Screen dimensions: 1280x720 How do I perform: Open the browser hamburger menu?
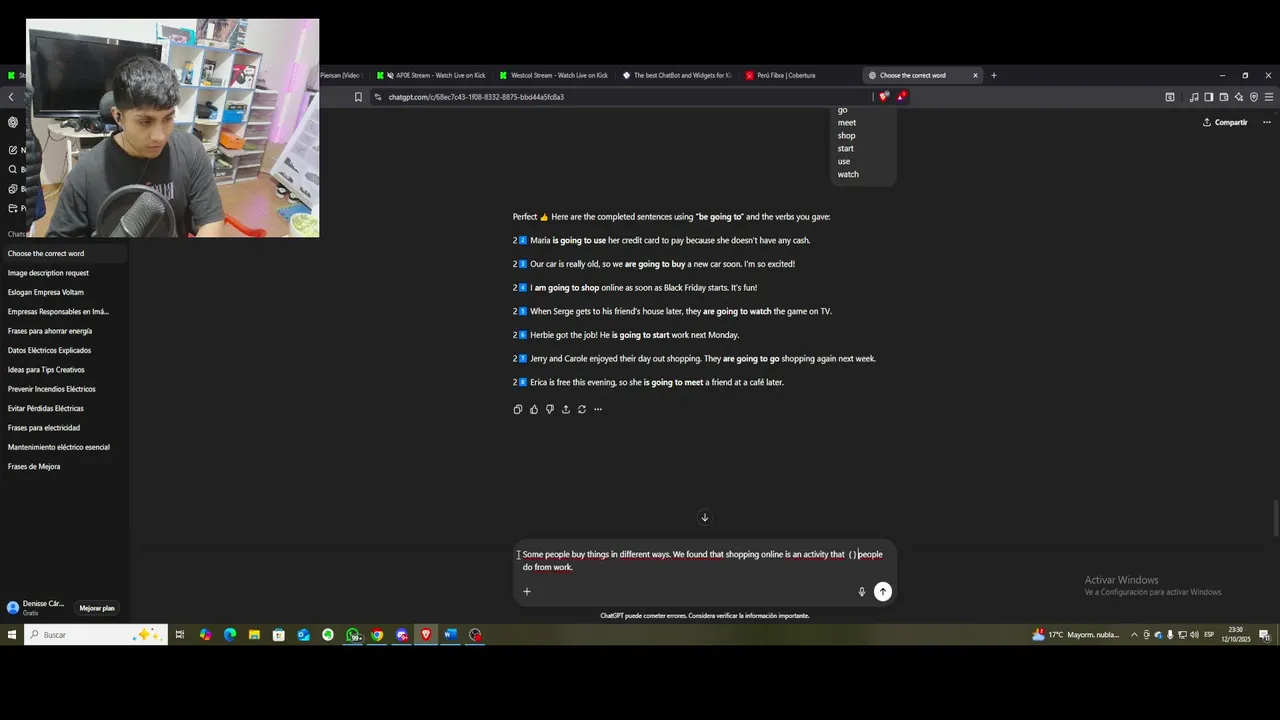[x=1269, y=97]
